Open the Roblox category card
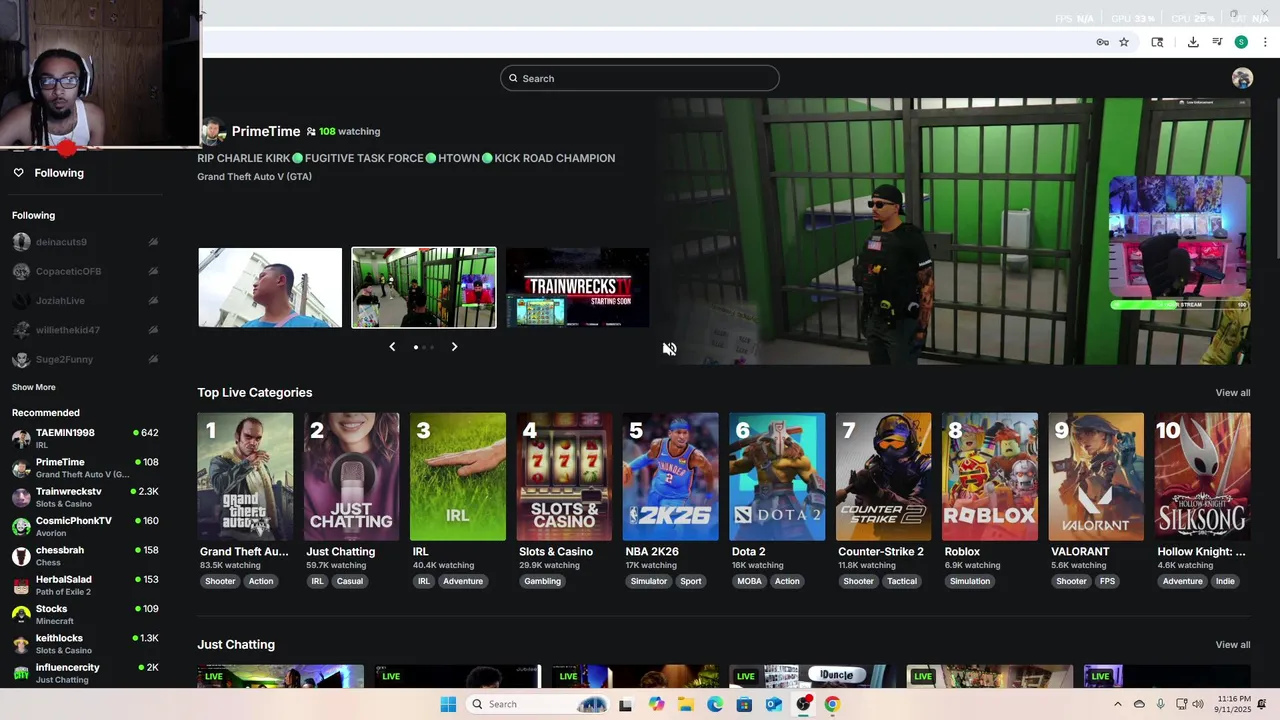 (989, 477)
